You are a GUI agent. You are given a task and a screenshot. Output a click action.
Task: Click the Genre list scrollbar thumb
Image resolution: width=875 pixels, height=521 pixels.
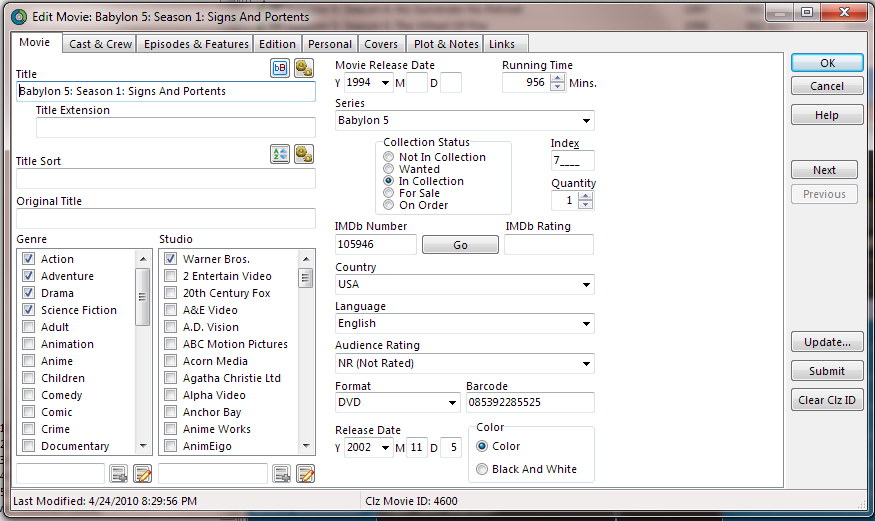coord(143,297)
